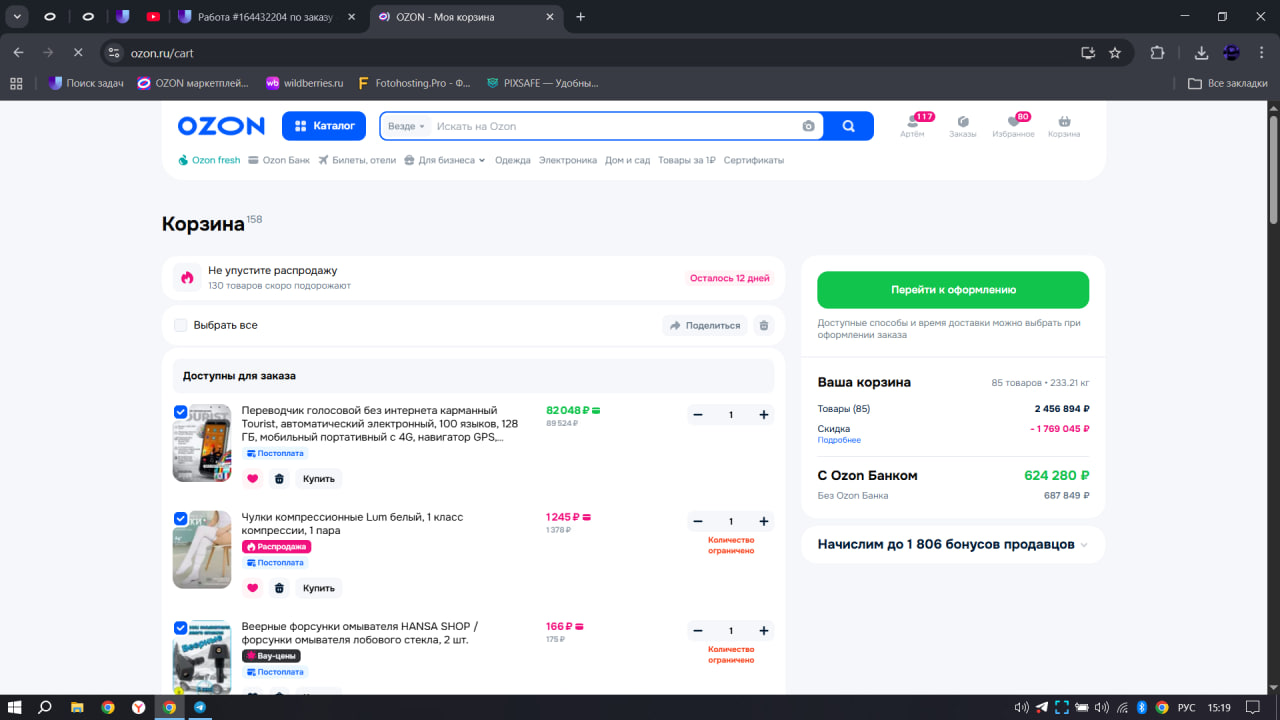This screenshot has width=1280, height=720.
Task: Click the trash icon beside Поделиться
Action: tap(764, 325)
